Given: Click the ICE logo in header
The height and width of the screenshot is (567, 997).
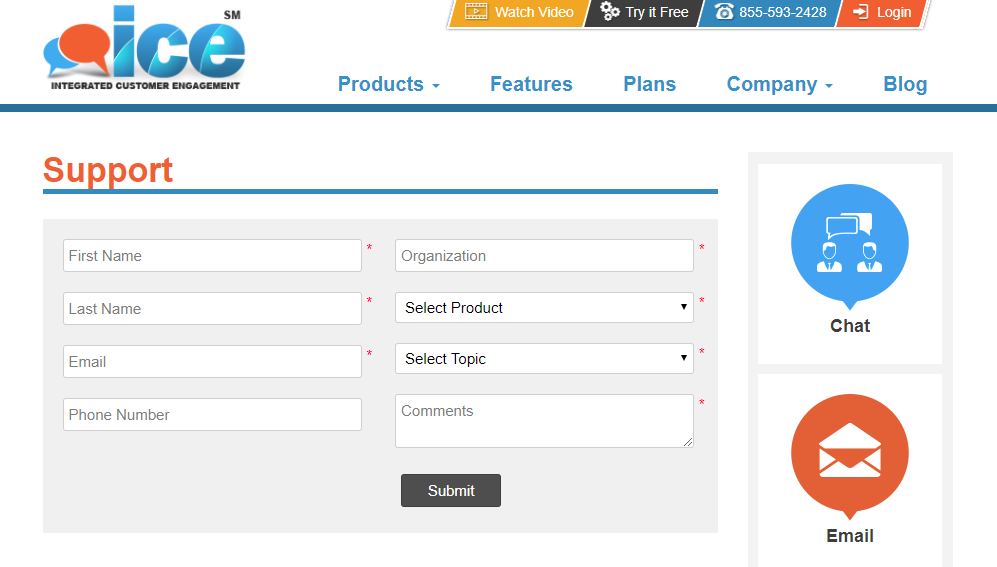Looking at the screenshot, I should tap(144, 50).
